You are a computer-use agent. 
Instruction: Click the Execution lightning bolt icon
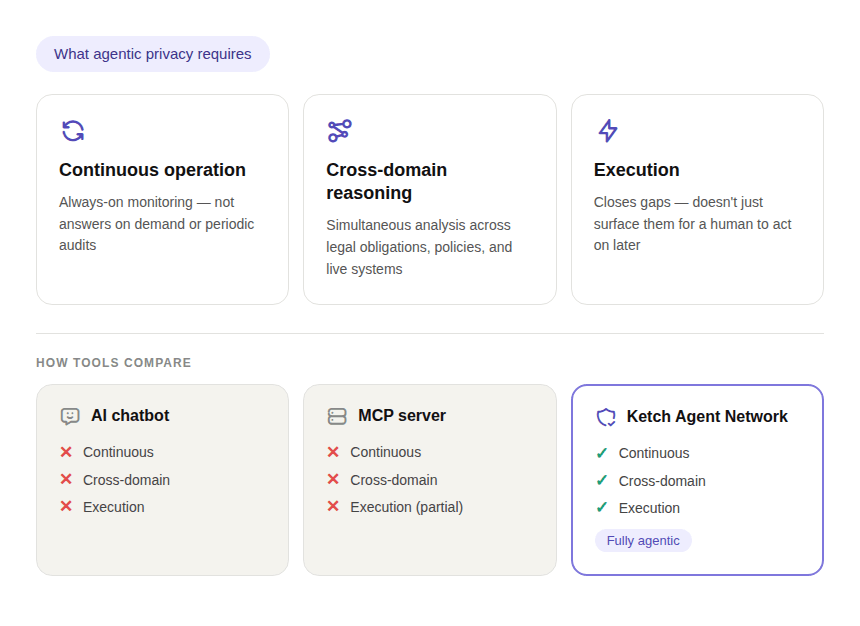(608, 131)
